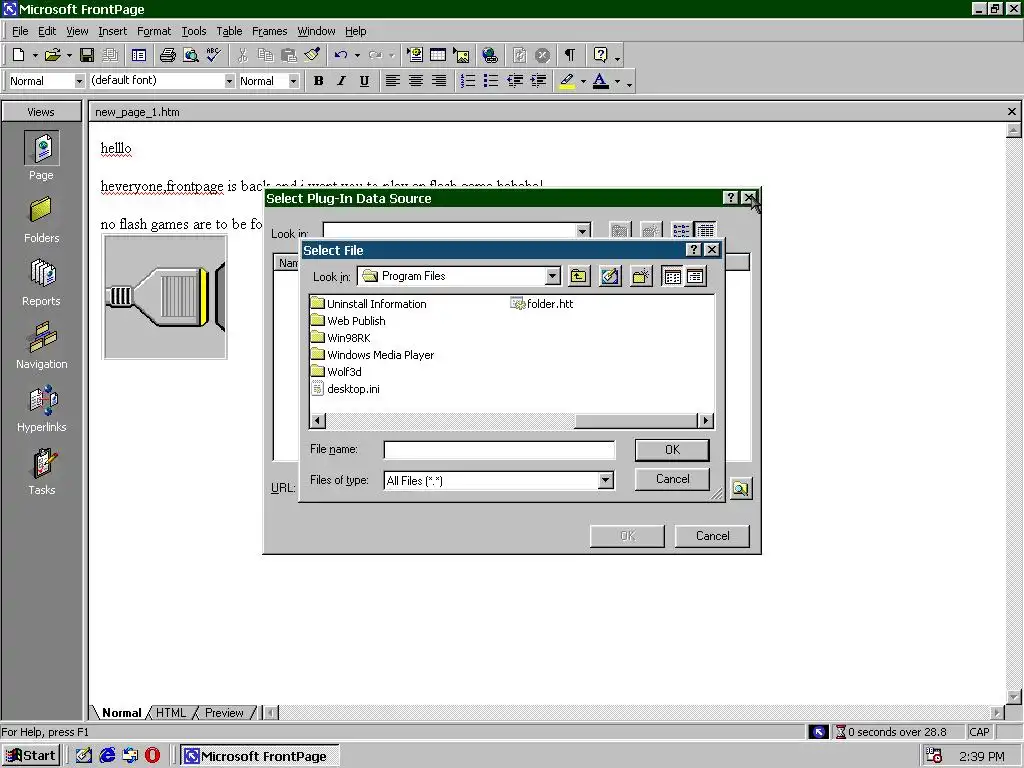The height and width of the screenshot is (768, 1024).
Task: Open Font Color dropdown arrow
Action: click(617, 82)
